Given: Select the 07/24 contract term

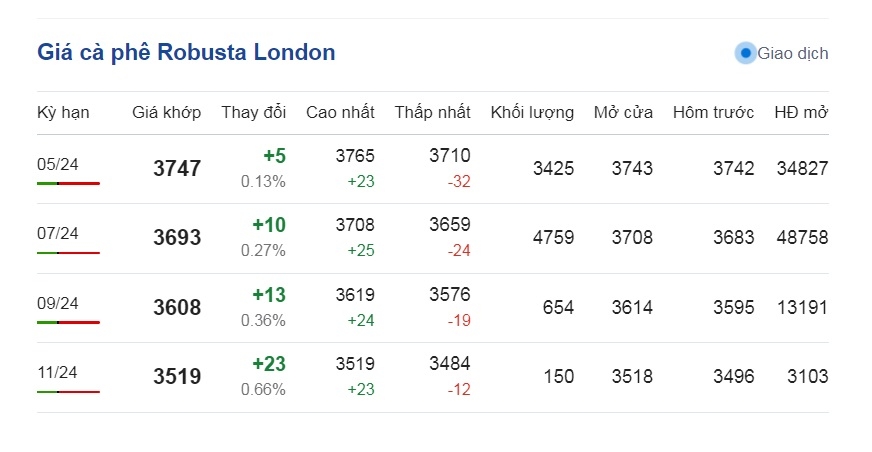Looking at the screenshot, I should point(58,234).
